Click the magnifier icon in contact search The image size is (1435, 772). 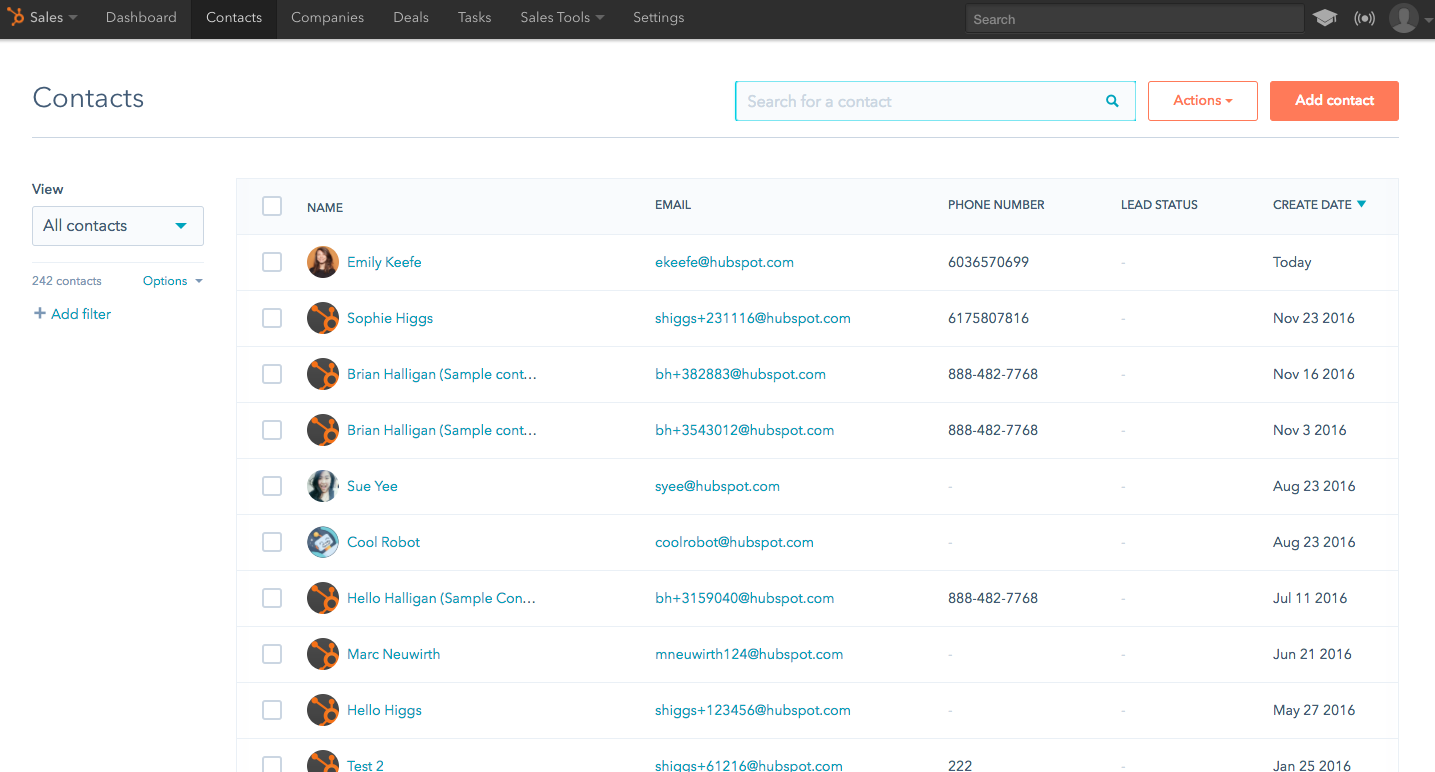tap(1112, 101)
